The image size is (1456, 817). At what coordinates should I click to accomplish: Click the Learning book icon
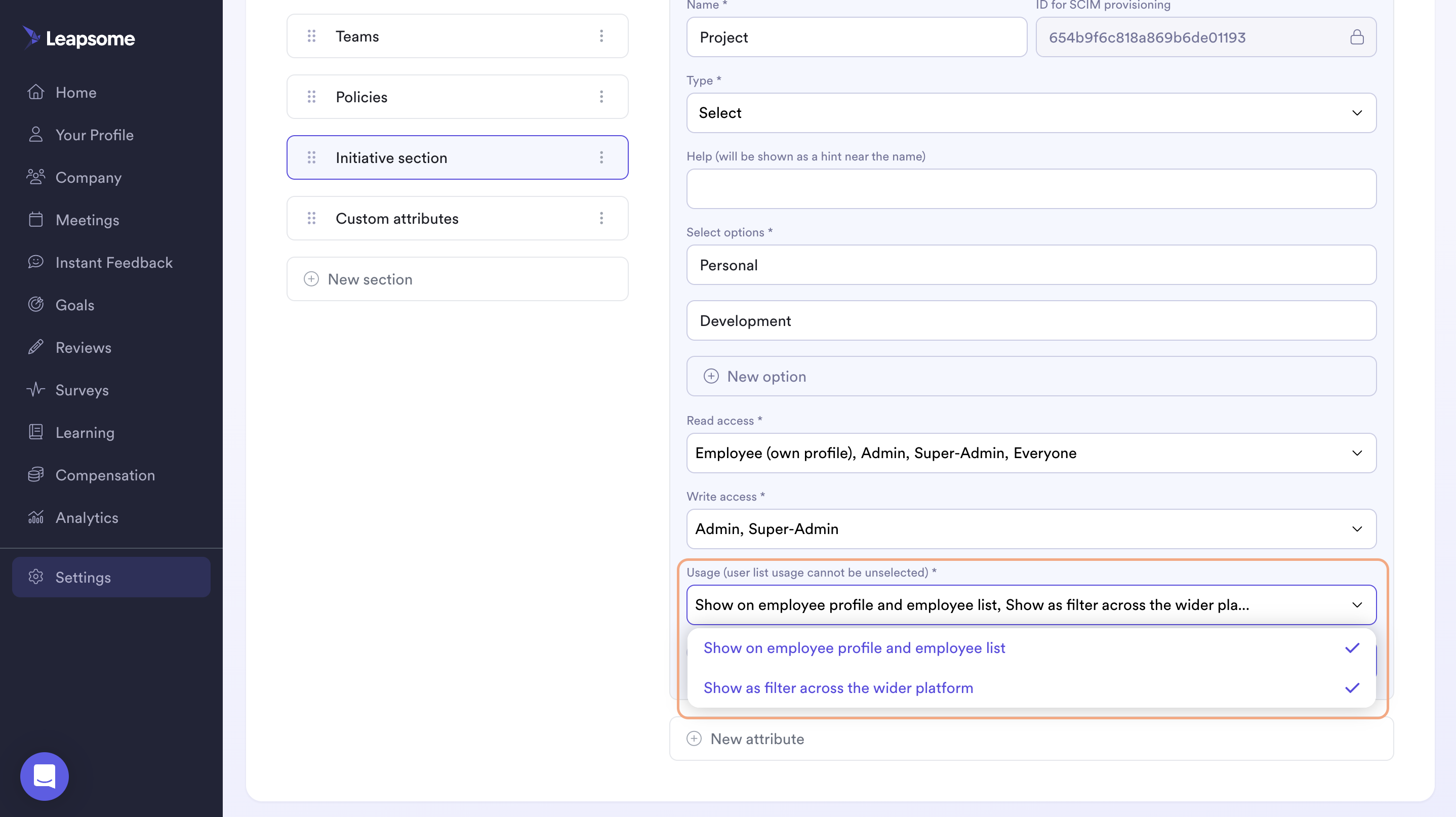click(x=35, y=432)
